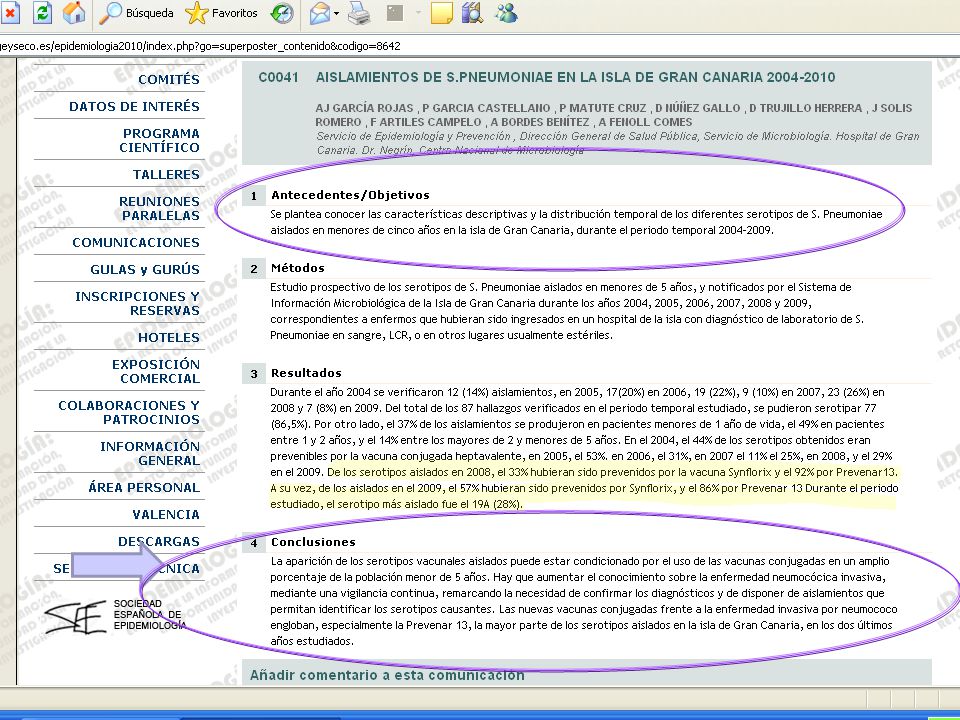This screenshot has height=720, width=960.
Task: Stop loading the page with the red X icon
Action: click(x=10, y=13)
